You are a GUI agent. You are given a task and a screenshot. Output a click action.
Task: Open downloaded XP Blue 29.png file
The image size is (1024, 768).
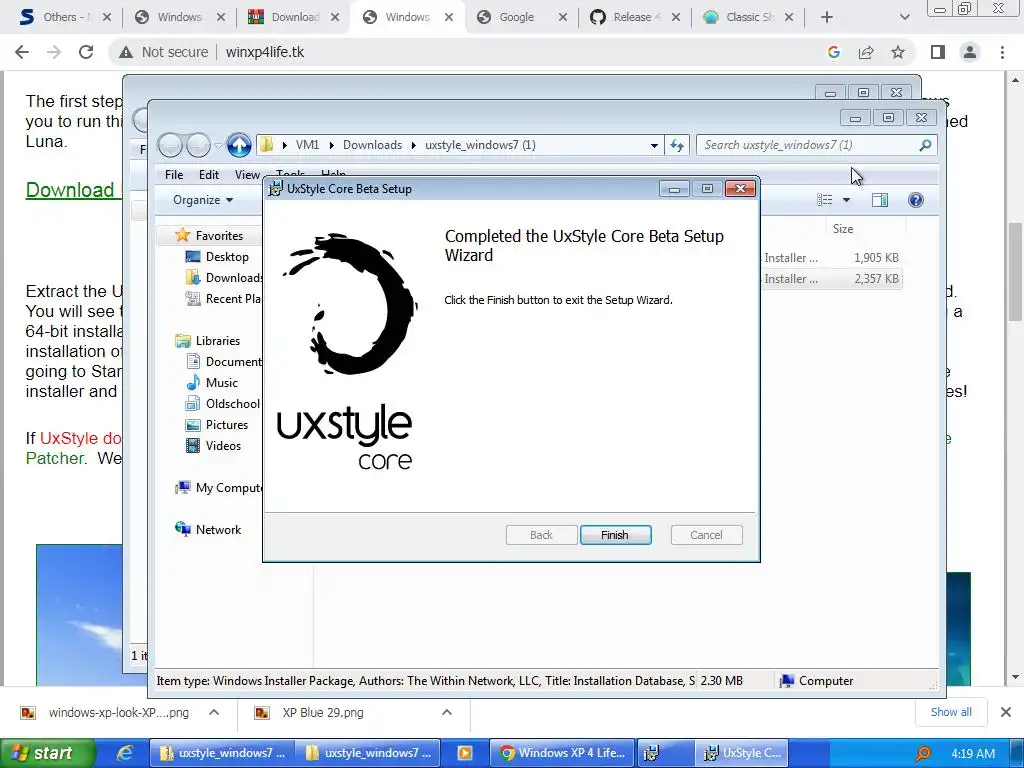(x=323, y=712)
